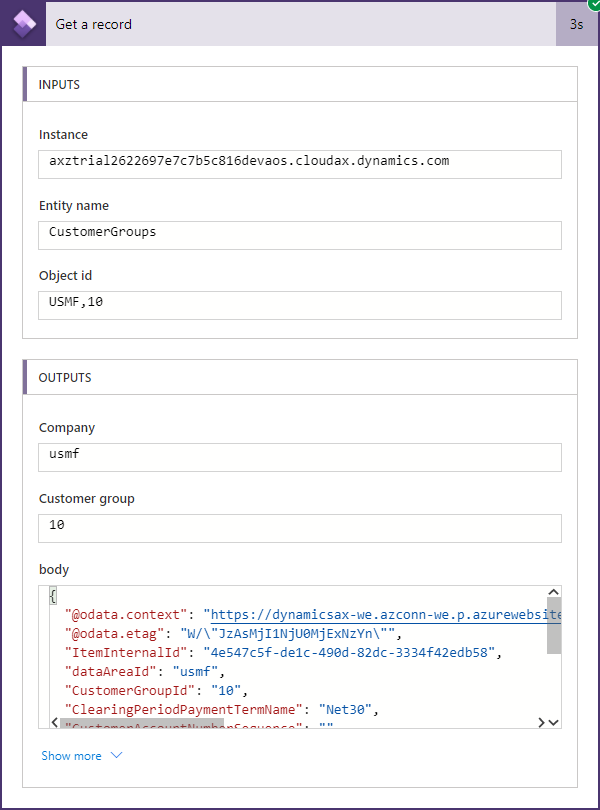600x810 pixels.
Task: Click body scroll left arrow
Action: tap(55, 722)
